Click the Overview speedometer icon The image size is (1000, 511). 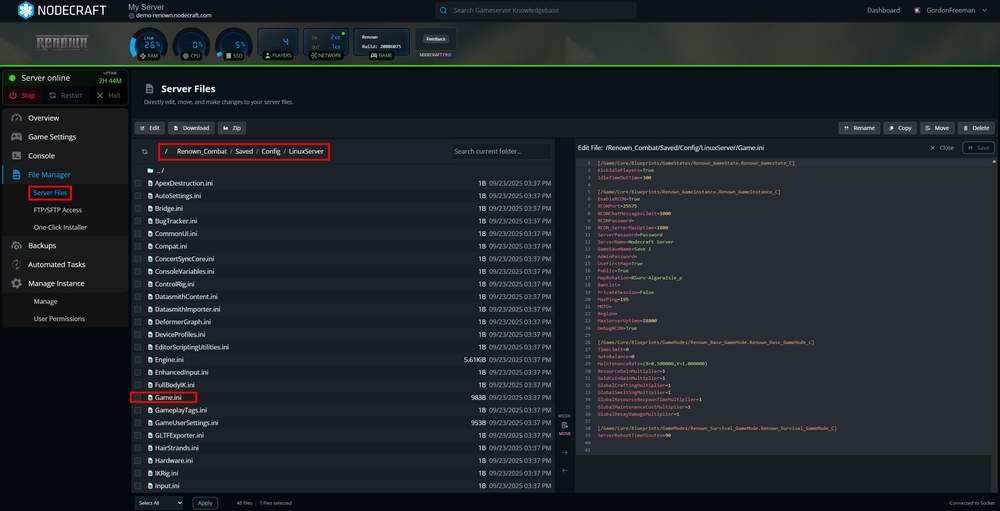pos(17,118)
